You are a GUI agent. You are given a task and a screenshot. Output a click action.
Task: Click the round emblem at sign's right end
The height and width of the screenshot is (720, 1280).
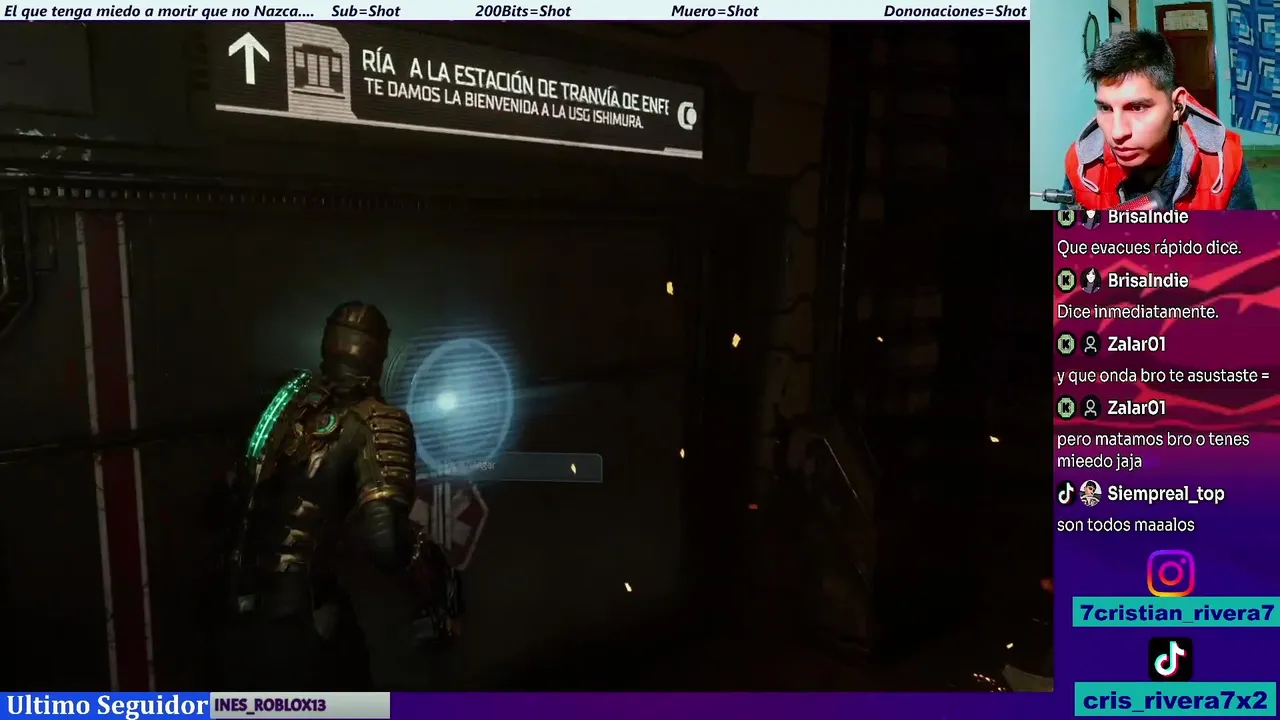(687, 116)
